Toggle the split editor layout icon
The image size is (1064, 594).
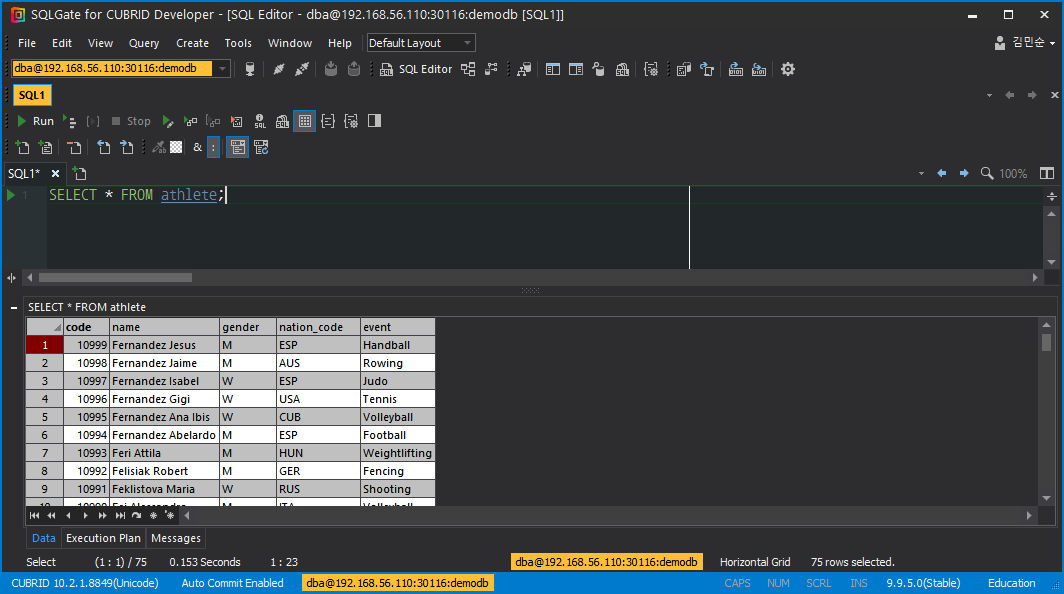tap(1047, 173)
